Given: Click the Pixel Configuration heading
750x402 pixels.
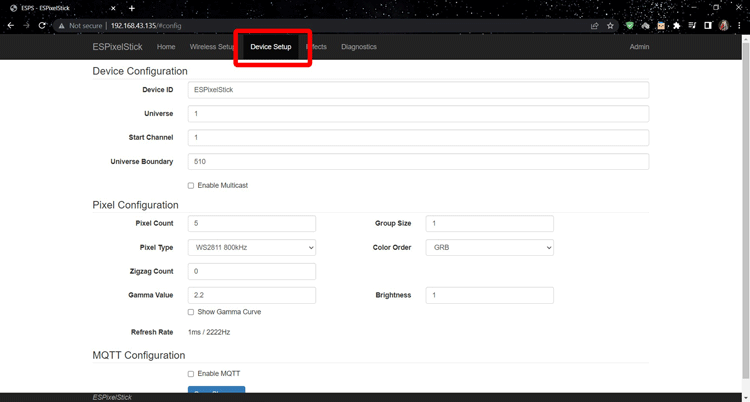Looking at the screenshot, I should 135,205.
